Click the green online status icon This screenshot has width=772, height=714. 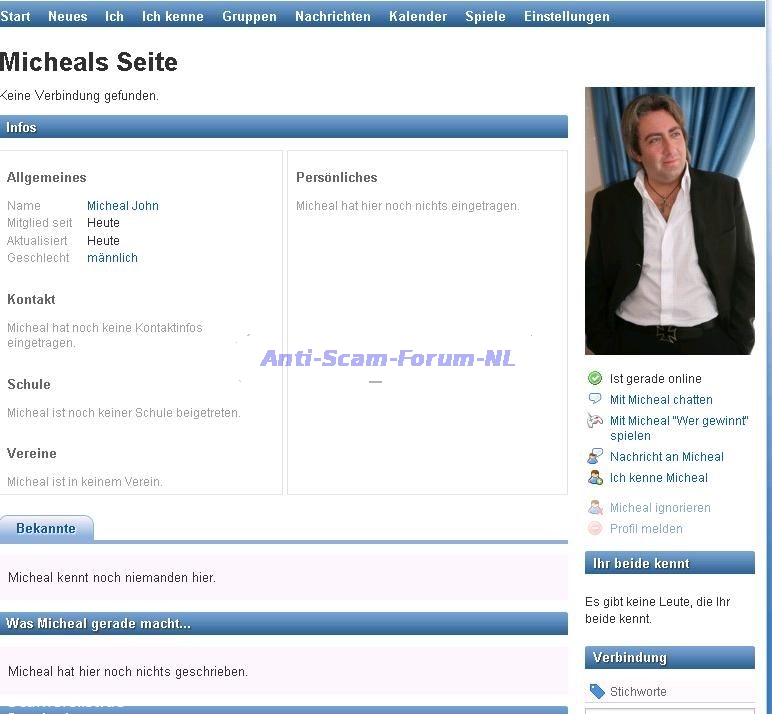click(595, 378)
